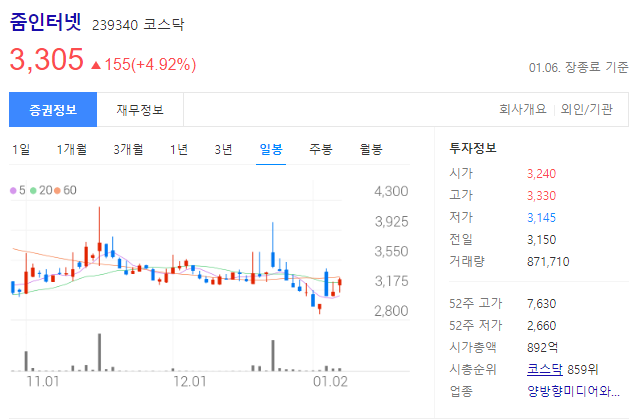Click the tallest red candlestick in mid-November
The image size is (638, 419).
point(99,236)
